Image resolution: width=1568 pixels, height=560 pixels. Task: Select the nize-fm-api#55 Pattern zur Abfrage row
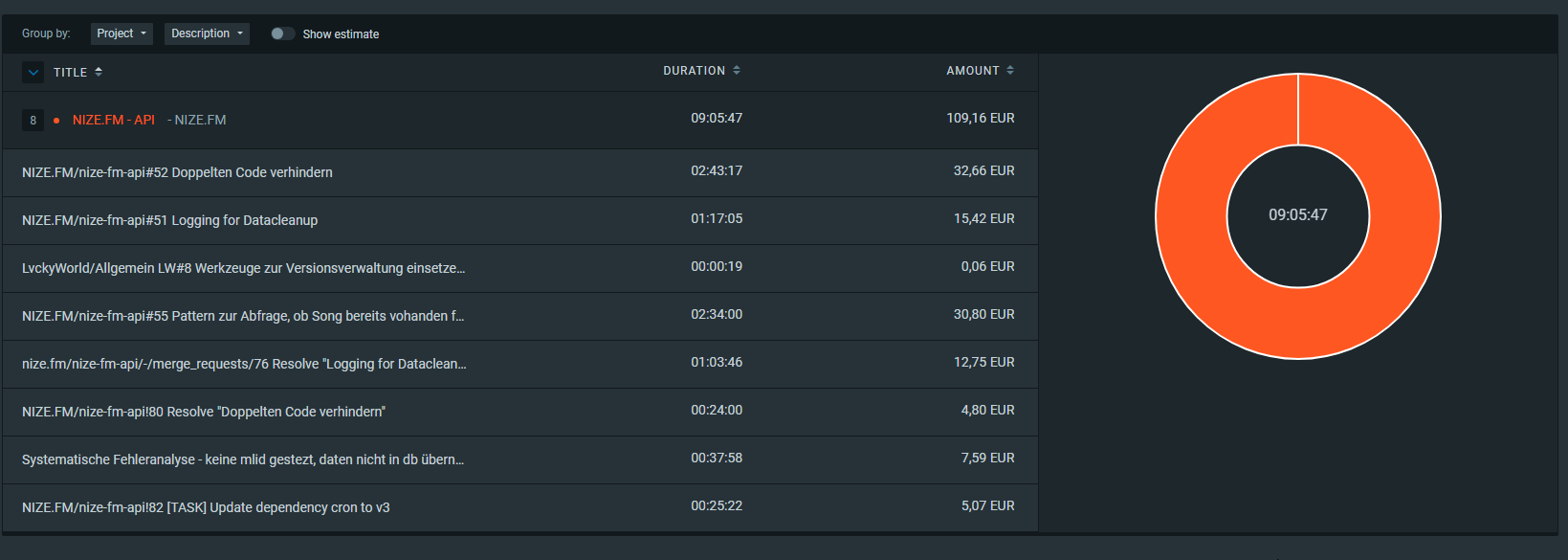[x=242, y=316]
